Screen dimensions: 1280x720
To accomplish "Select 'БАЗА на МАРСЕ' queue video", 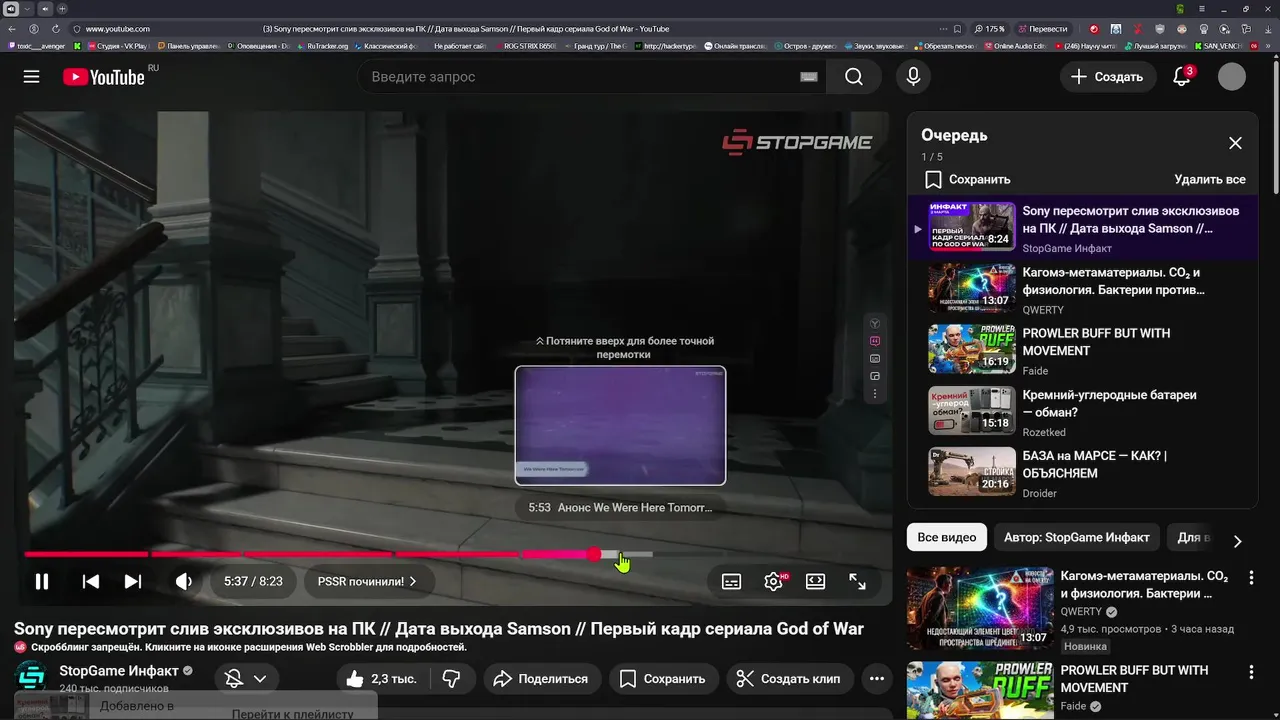I will point(1083,473).
